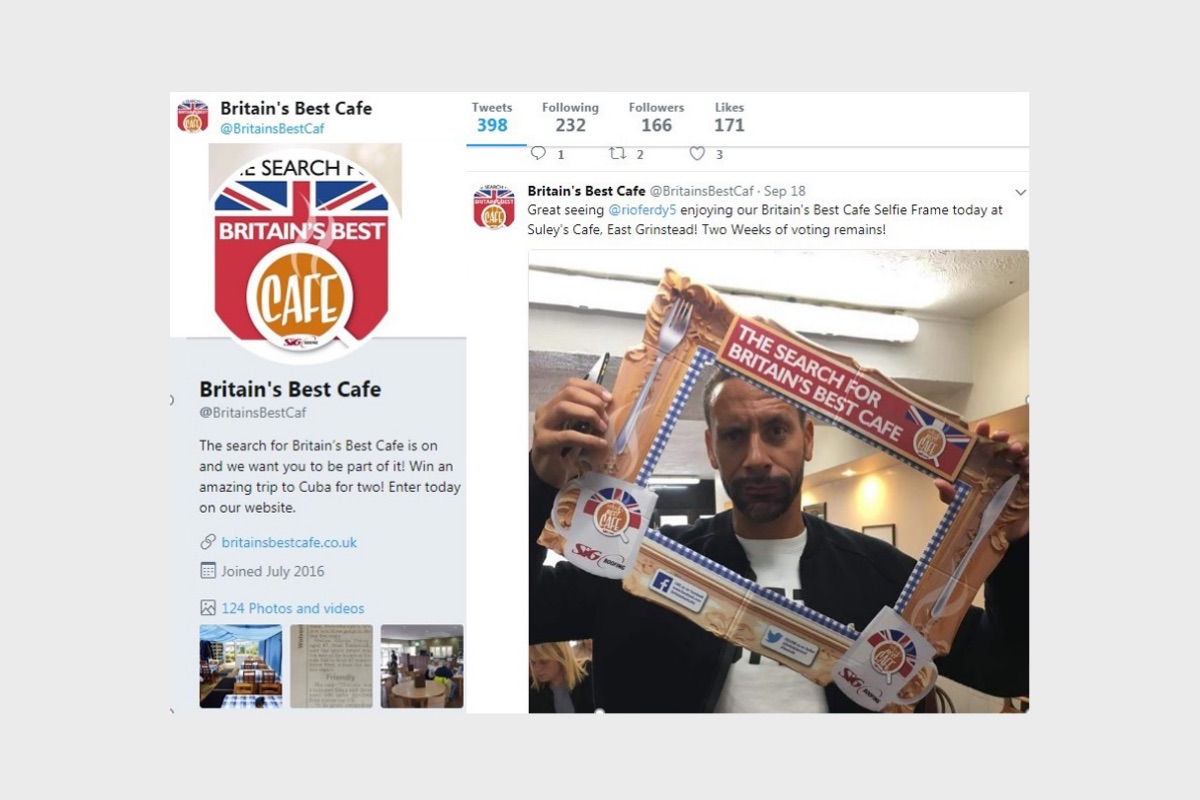Open the newspaper clipping photo thumbnail

tap(331, 666)
